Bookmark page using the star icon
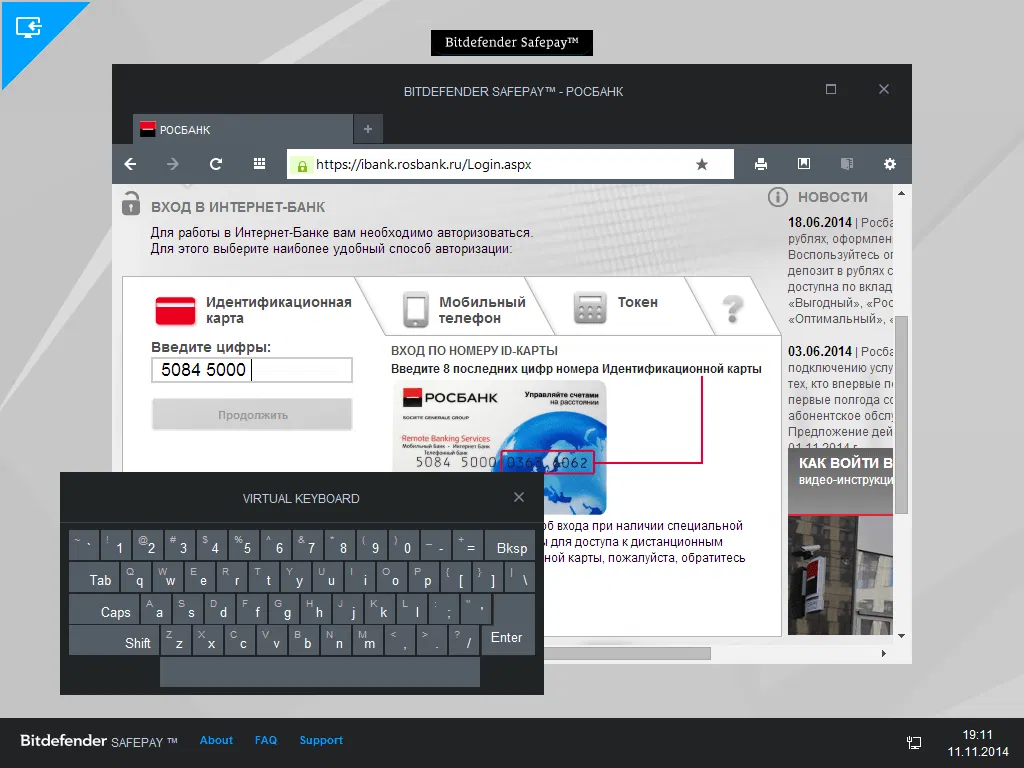Screen dimensions: 1024x768 (x=702, y=164)
